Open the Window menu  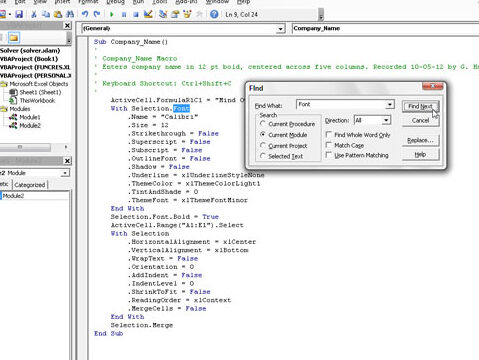pyautogui.click(x=217, y=2)
